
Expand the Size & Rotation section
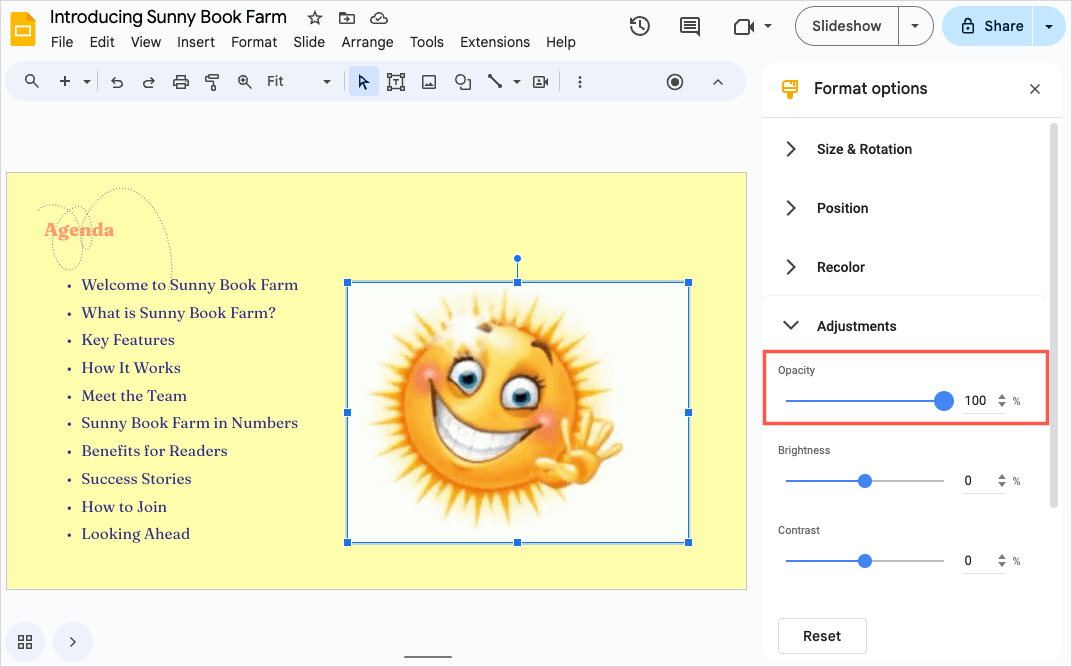[864, 149]
